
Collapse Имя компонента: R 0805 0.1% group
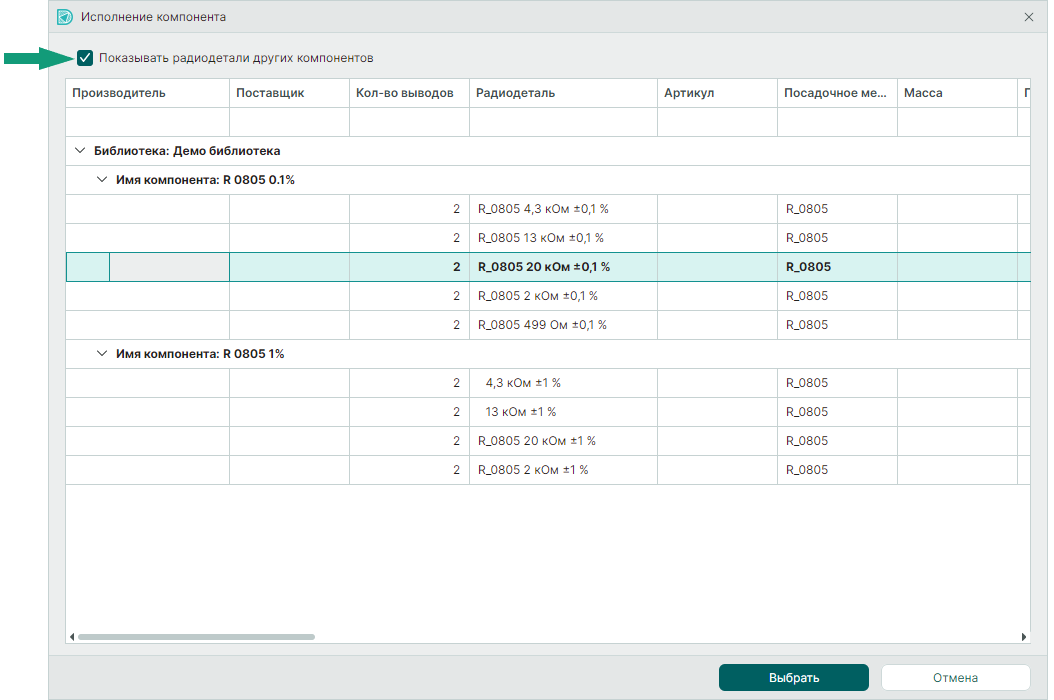tap(102, 180)
